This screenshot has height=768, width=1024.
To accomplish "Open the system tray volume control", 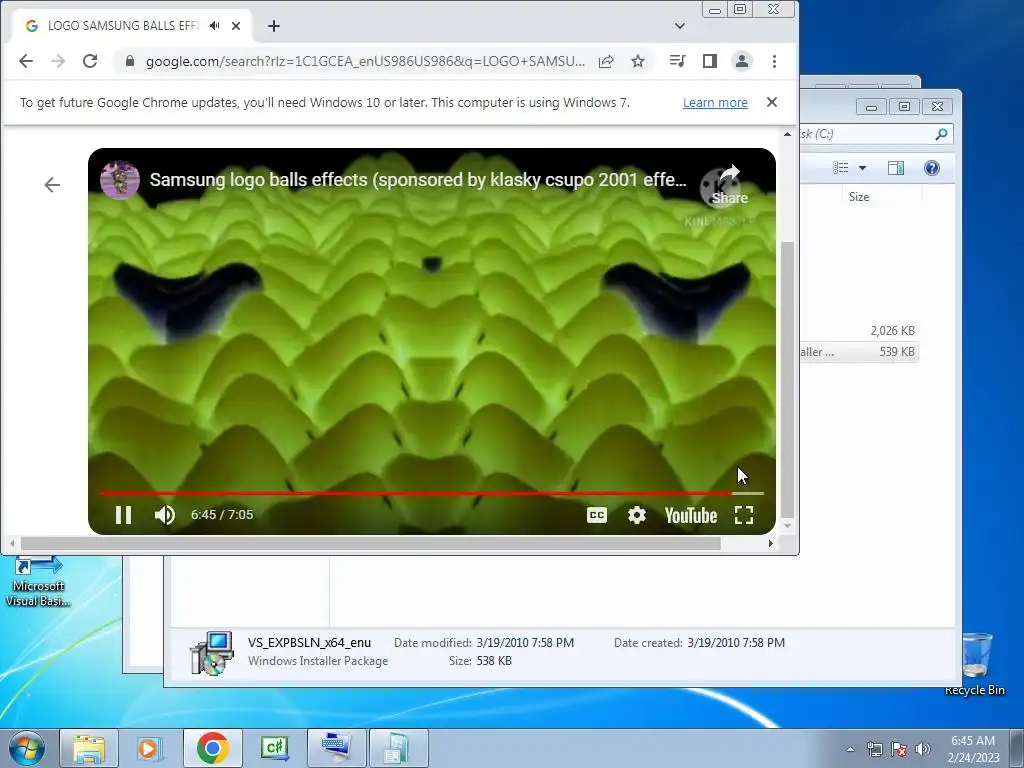I will [923, 749].
